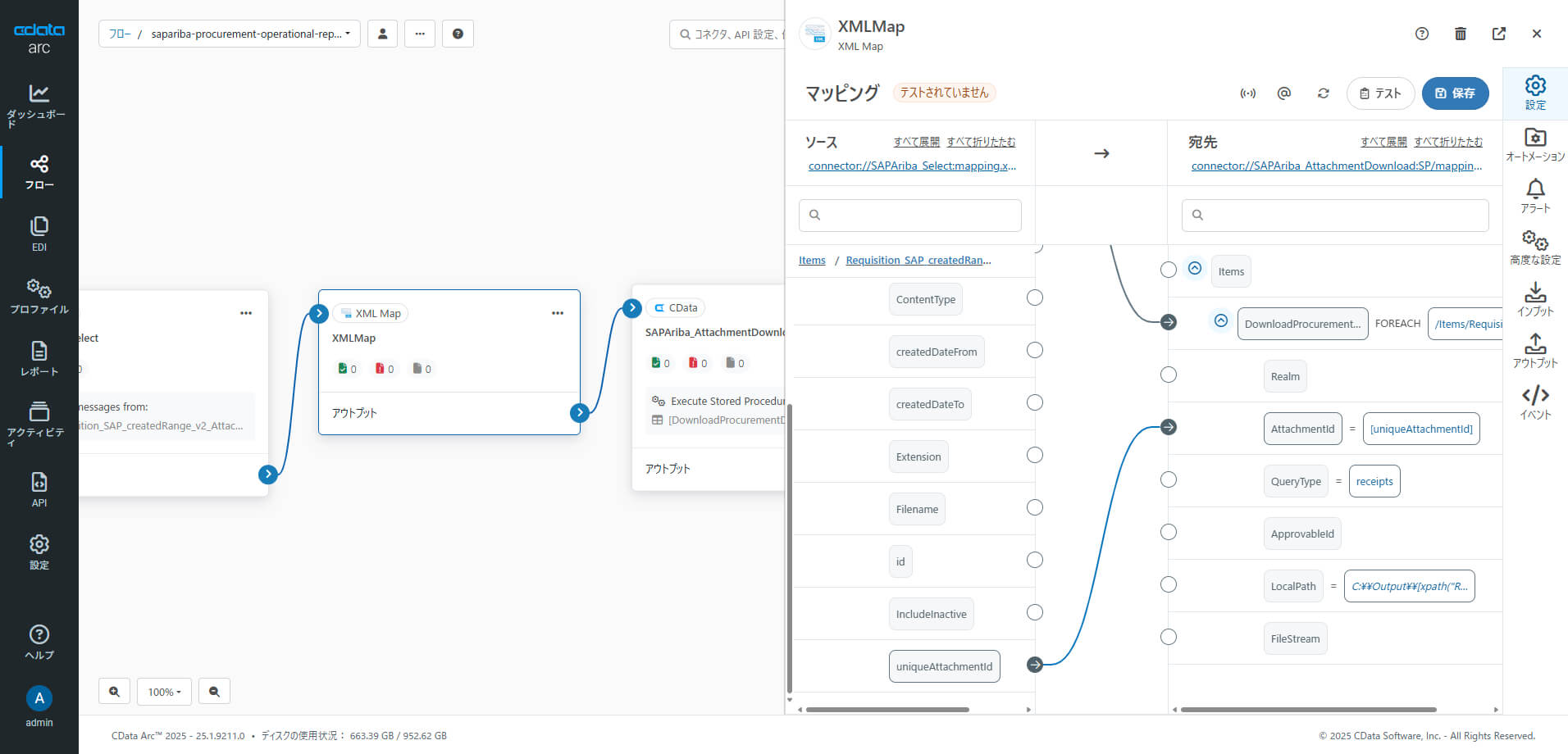Screen dimensions: 1568x754
Task: Click the Test button
Action: pos(1380,93)
